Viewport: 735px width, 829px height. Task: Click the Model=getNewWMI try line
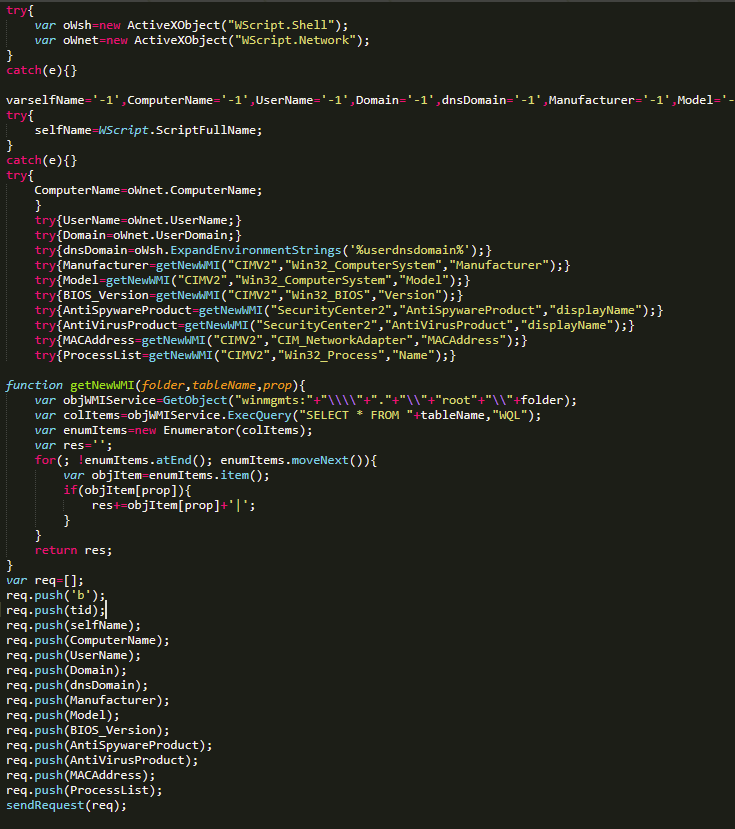click(252, 280)
